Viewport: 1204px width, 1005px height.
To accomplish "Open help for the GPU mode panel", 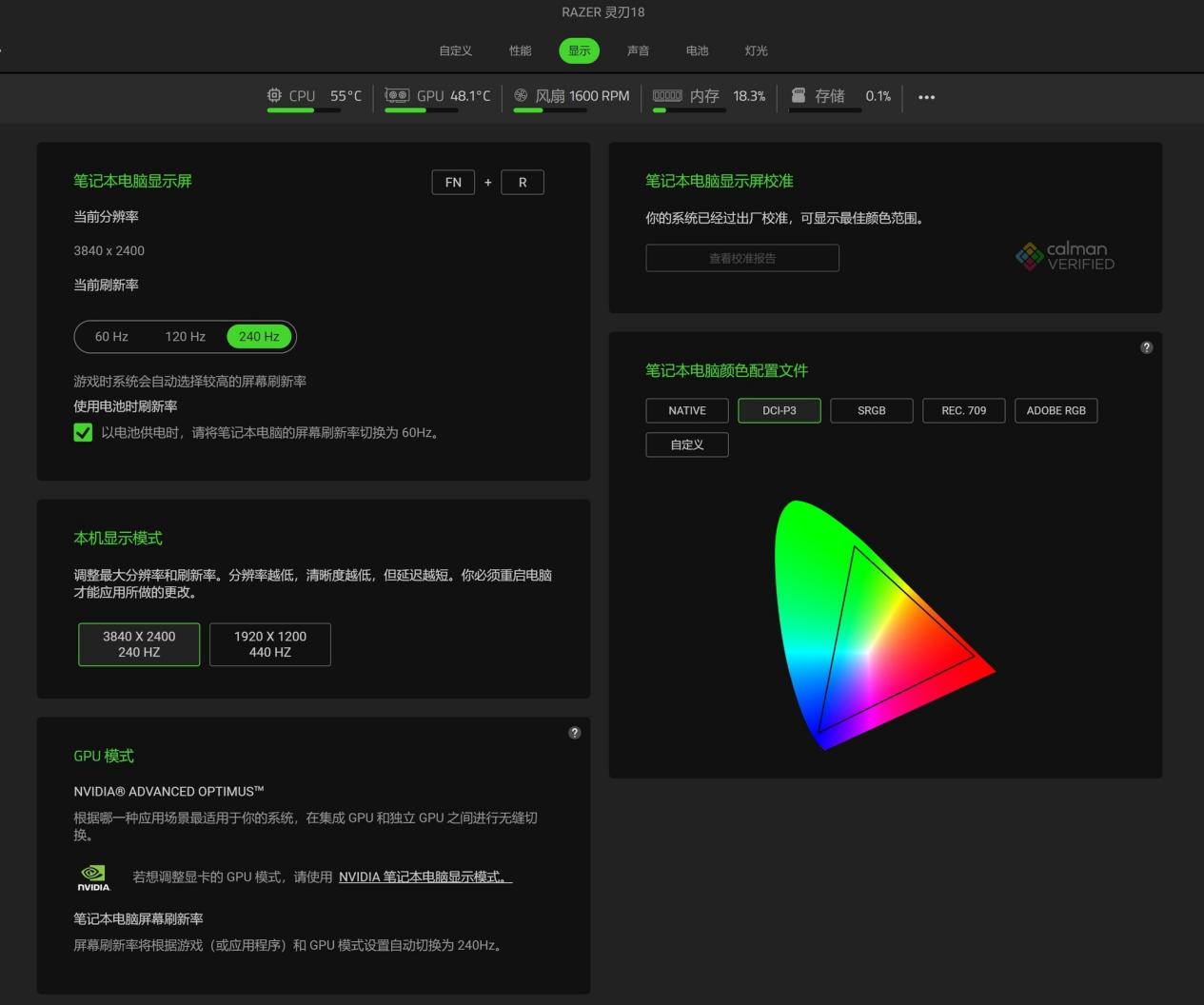I will point(574,733).
